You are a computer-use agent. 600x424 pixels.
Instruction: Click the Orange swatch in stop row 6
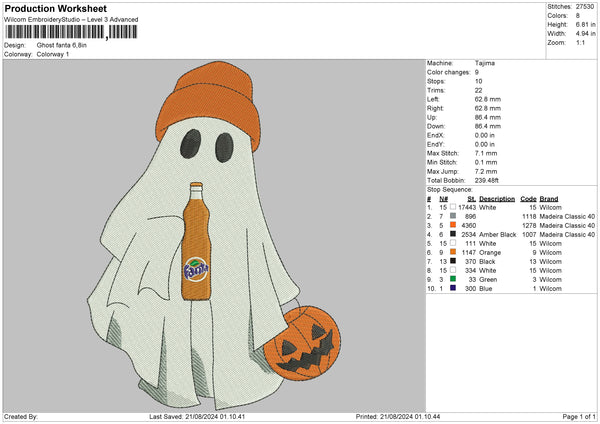pyautogui.click(x=453, y=252)
